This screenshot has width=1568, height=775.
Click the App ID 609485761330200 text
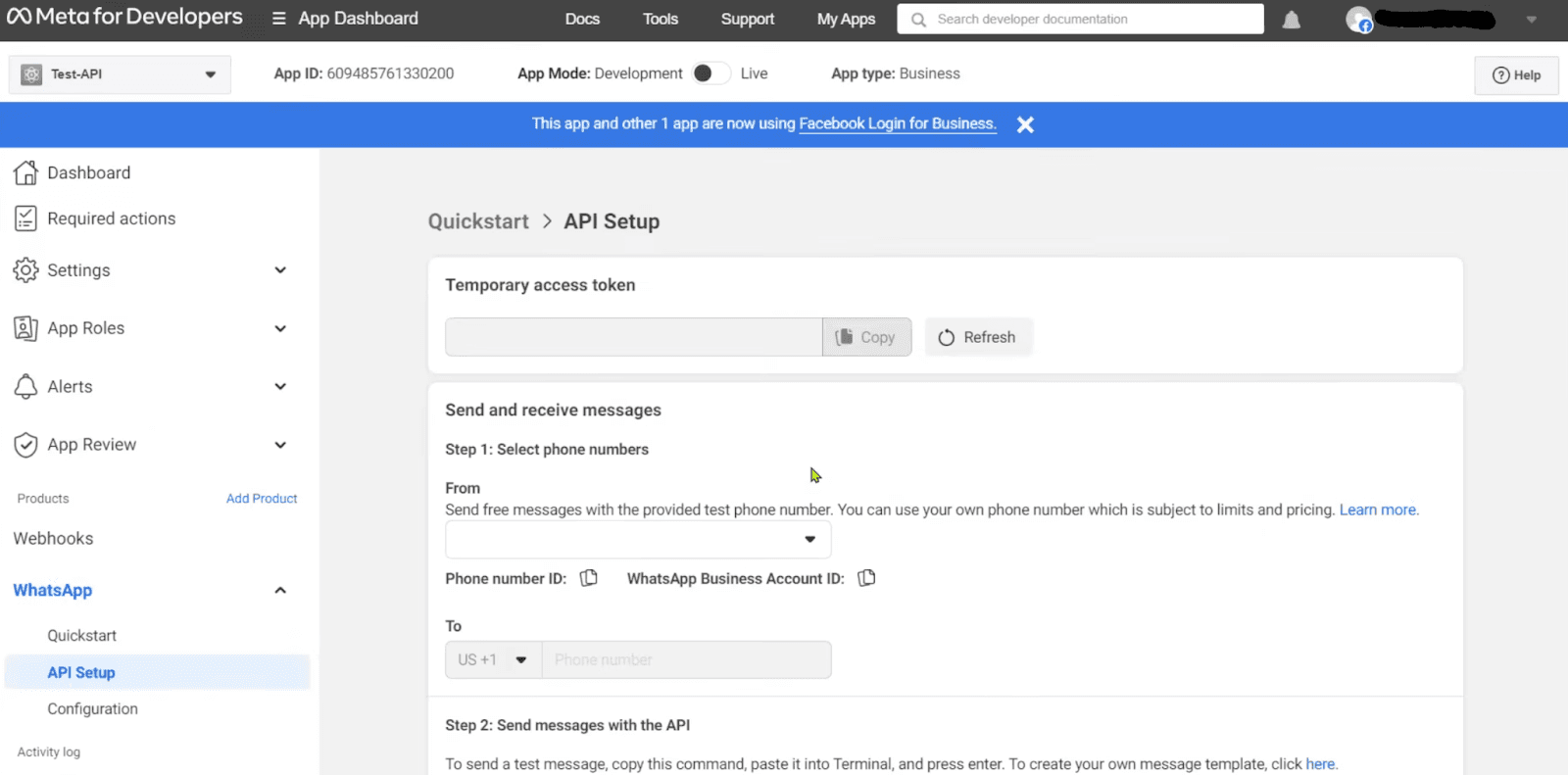tap(364, 73)
